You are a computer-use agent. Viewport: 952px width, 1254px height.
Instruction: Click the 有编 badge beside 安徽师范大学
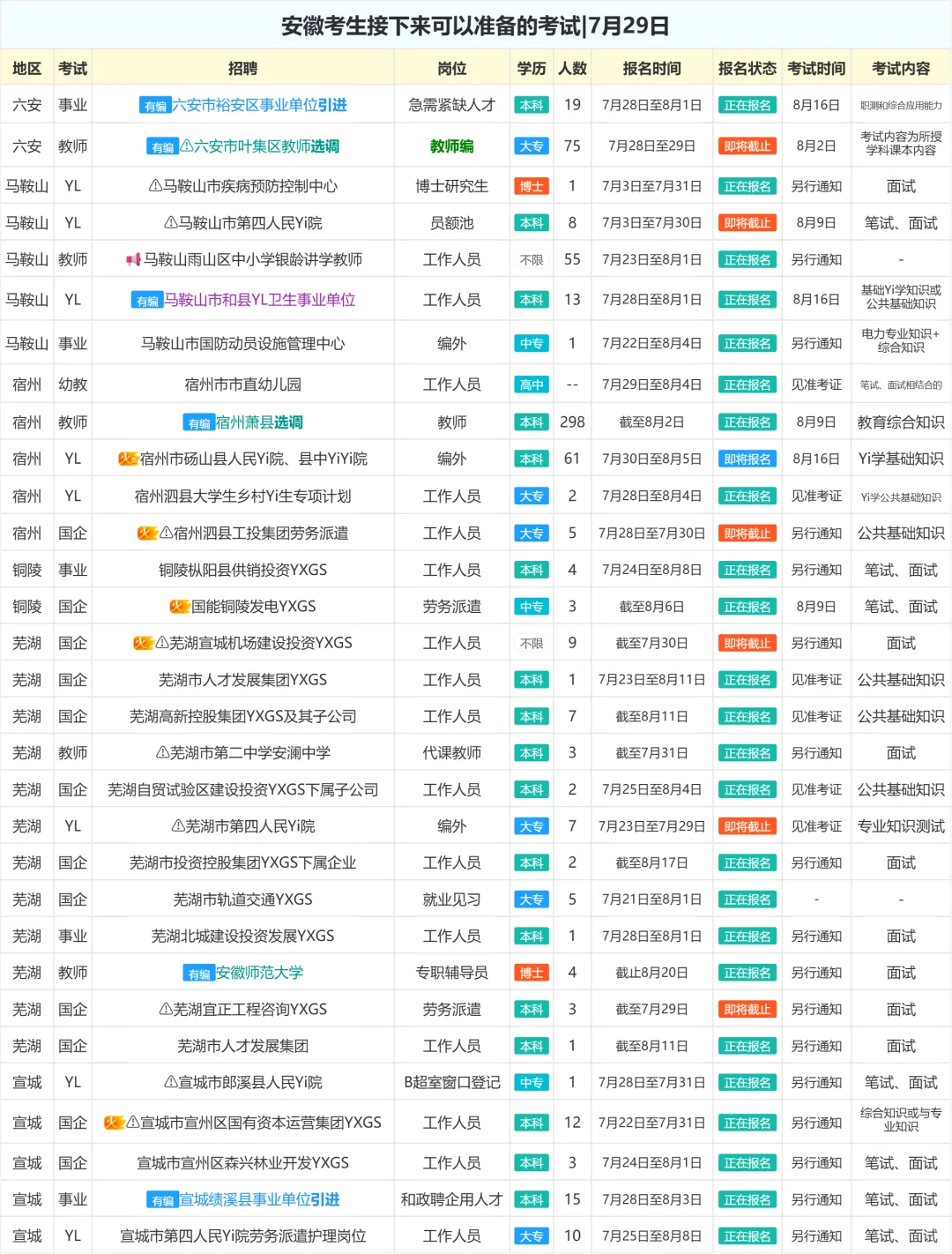(x=199, y=974)
